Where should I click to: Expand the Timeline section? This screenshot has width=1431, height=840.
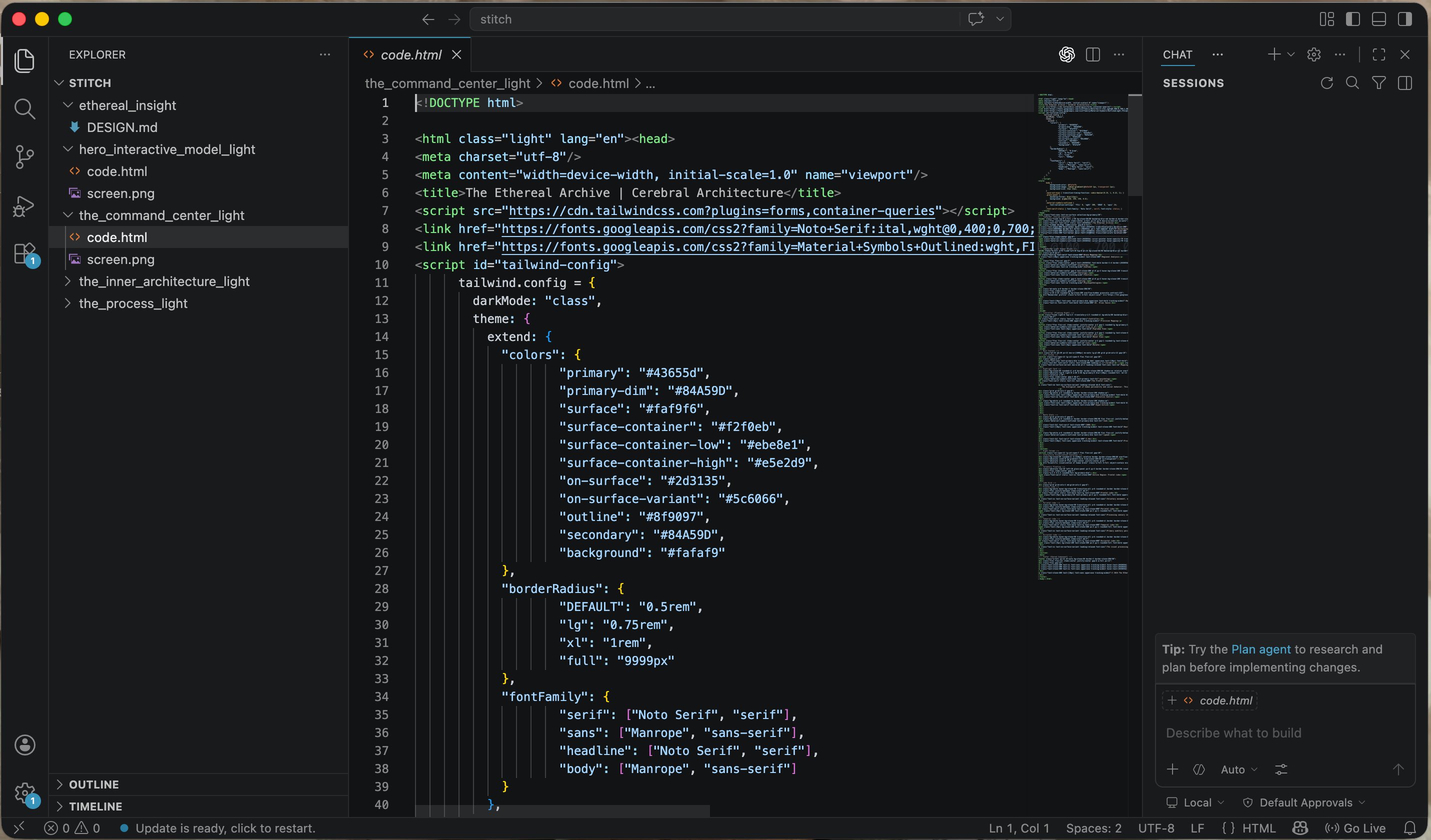pyautogui.click(x=198, y=806)
